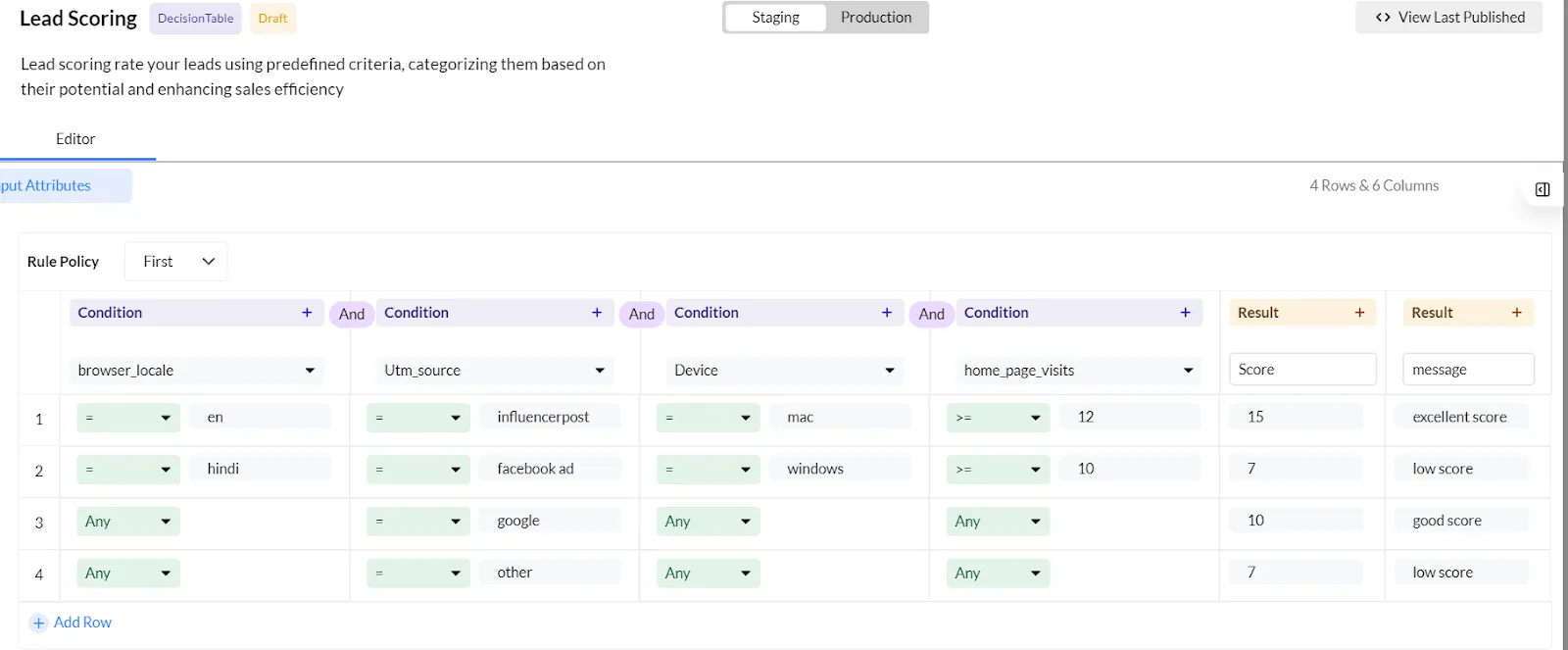The height and width of the screenshot is (650, 1568).
Task: Toggle the first And connector pill
Action: (352, 314)
